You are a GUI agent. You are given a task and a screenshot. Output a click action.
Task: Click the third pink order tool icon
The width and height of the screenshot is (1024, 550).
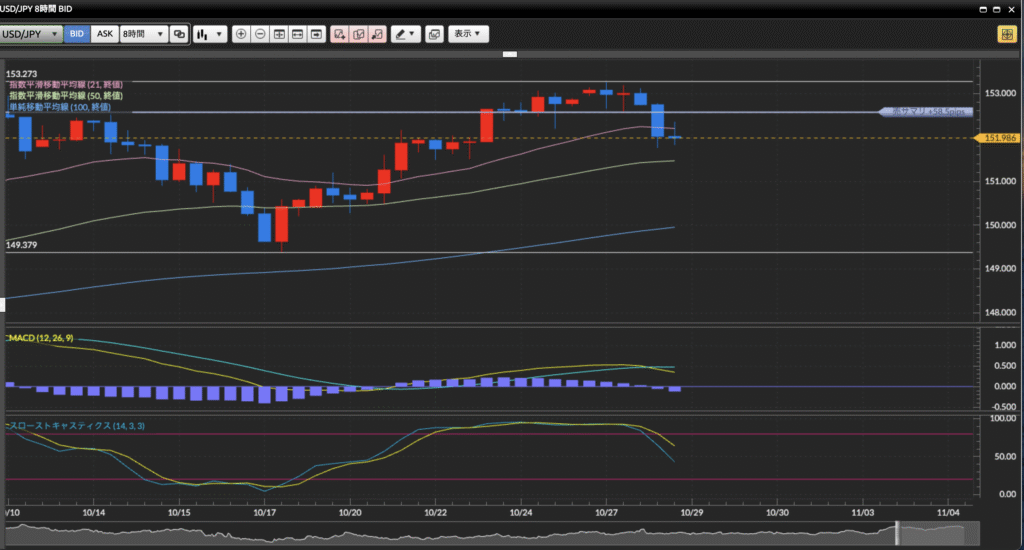coord(378,34)
